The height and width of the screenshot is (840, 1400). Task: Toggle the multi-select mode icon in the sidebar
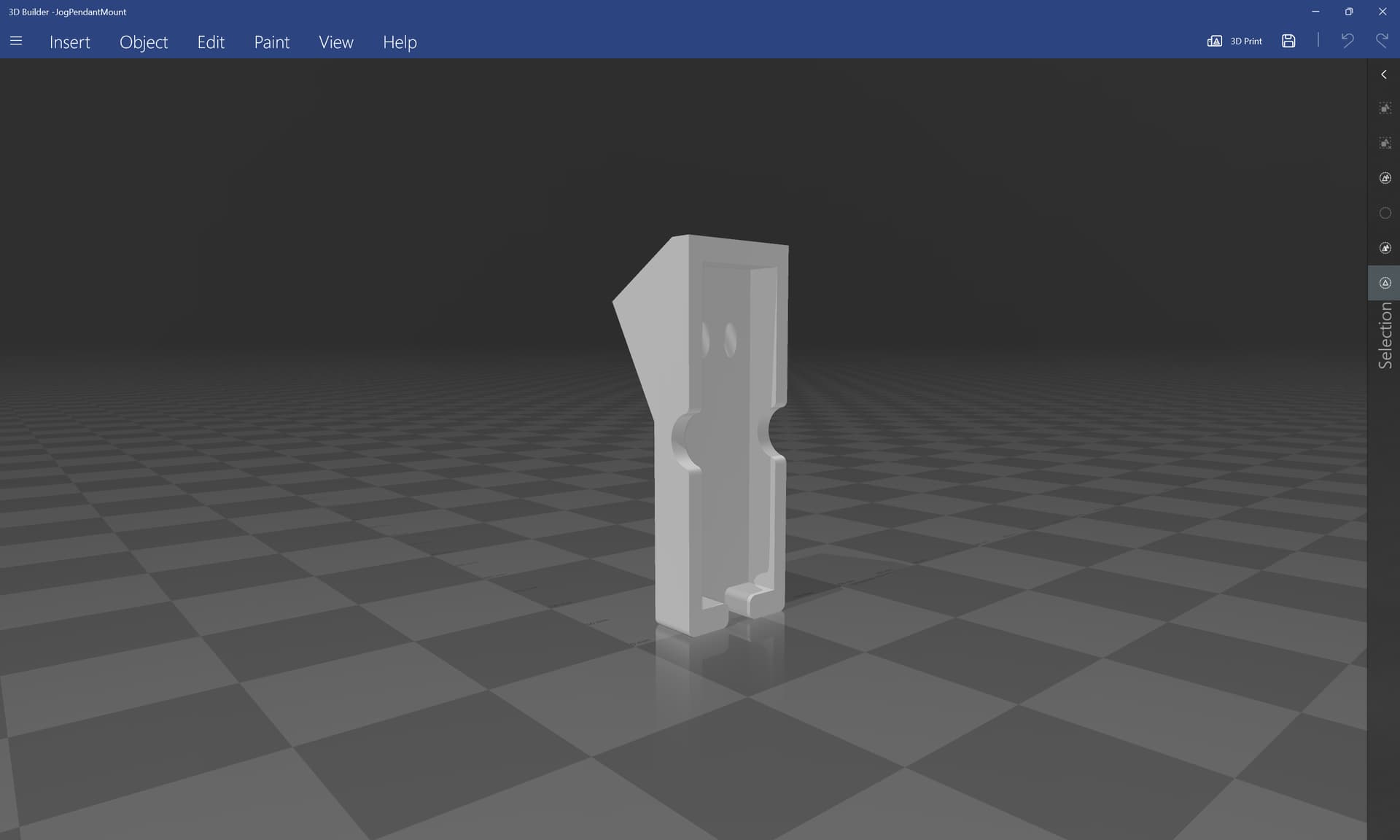coord(1385,249)
